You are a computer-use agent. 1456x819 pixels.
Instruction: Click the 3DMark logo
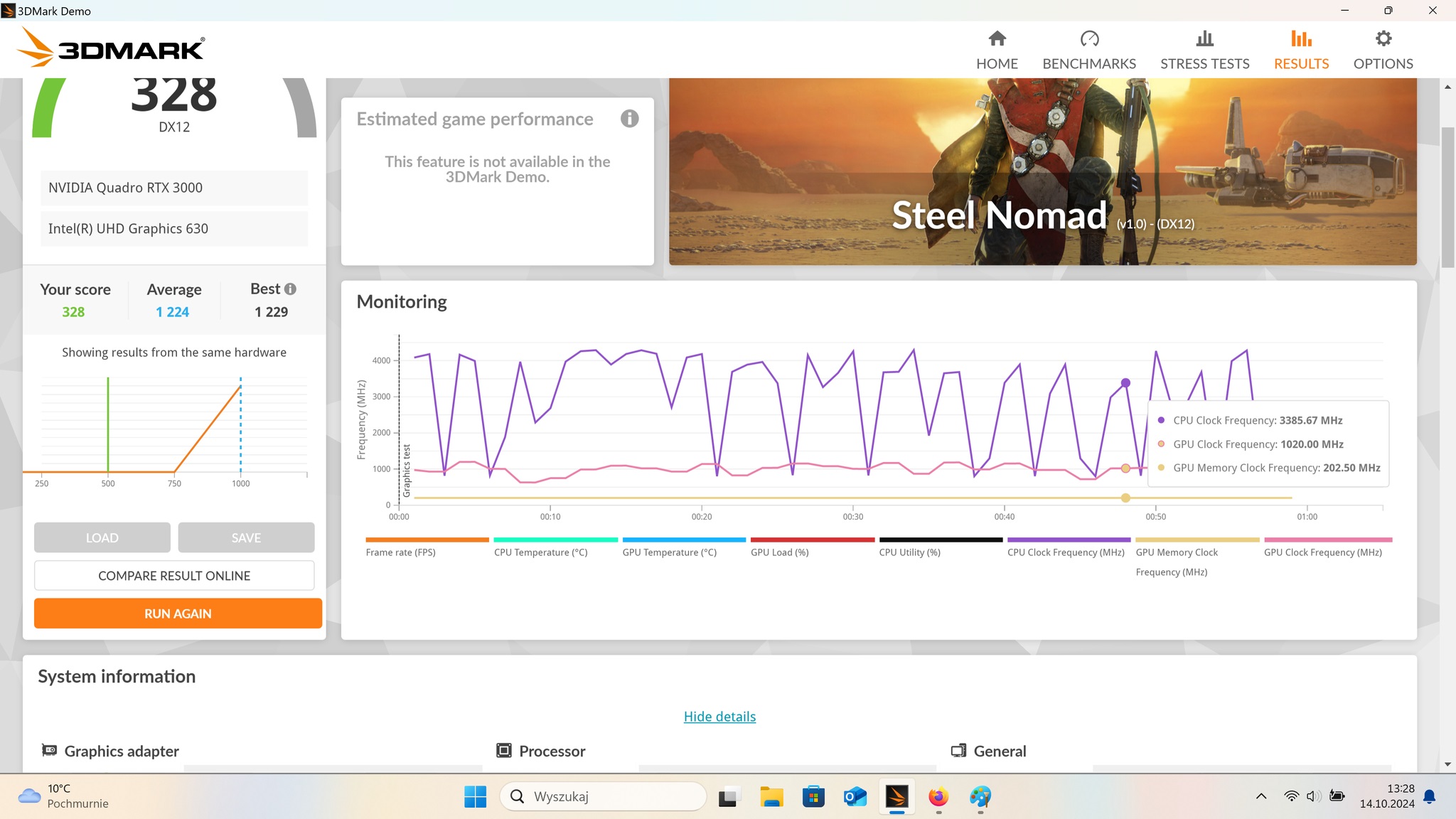[111, 48]
